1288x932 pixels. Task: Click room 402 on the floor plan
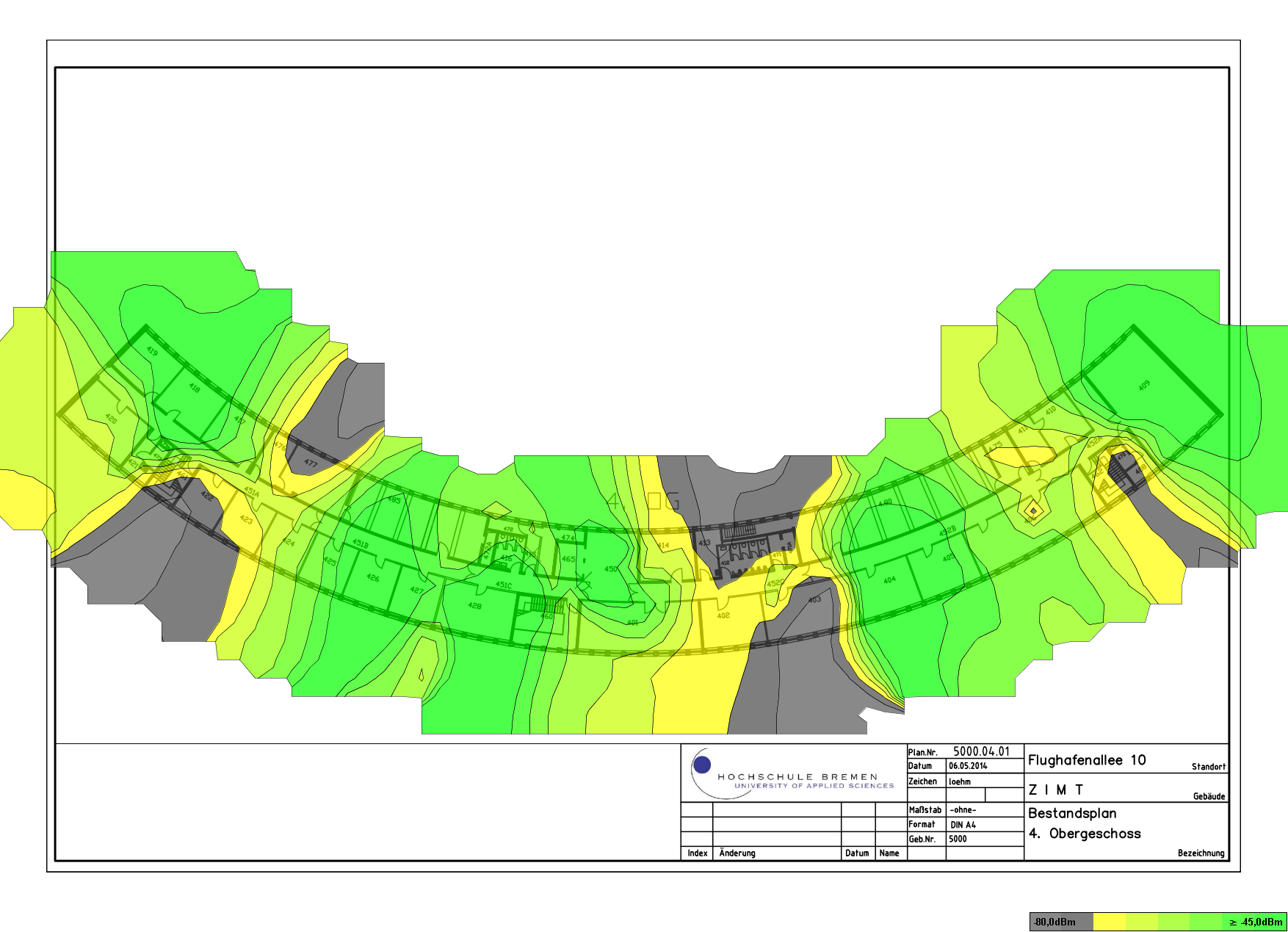723,615
